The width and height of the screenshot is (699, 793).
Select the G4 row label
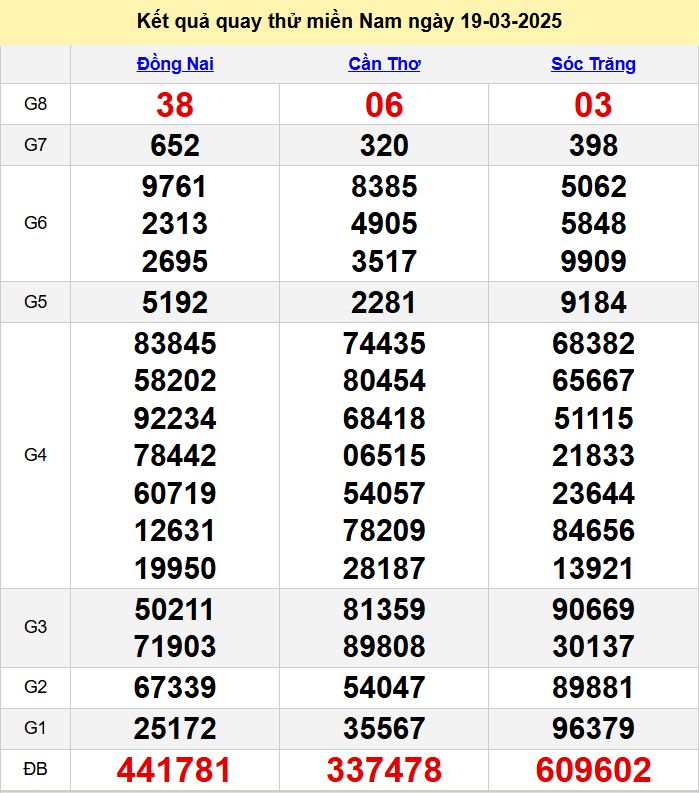point(35,455)
